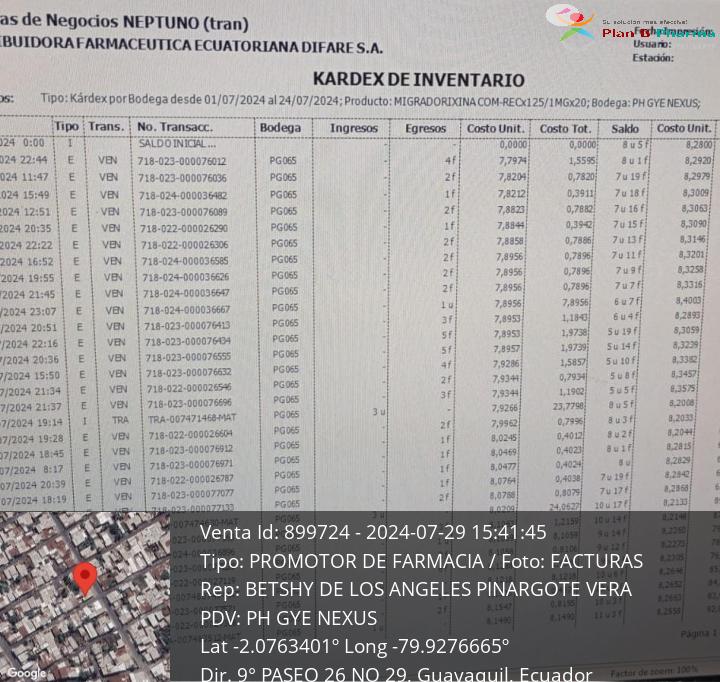This screenshot has height=682, width=720.
Task: Select the Saldo column header
Action: 625,129
